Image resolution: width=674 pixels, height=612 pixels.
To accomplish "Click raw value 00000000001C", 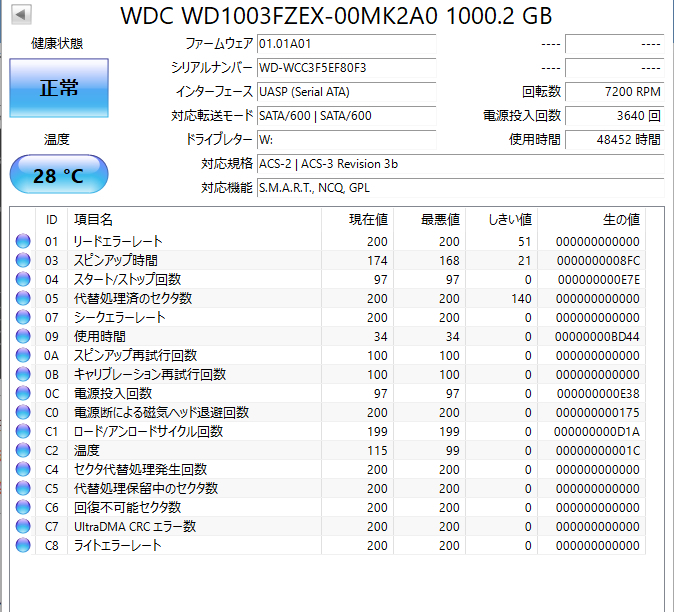I will point(598,450).
